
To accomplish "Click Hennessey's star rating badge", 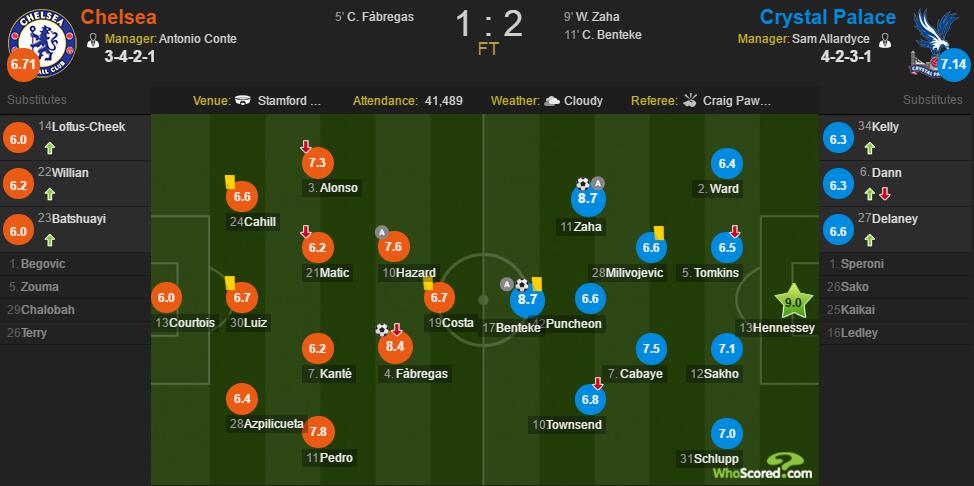I will click(790, 301).
